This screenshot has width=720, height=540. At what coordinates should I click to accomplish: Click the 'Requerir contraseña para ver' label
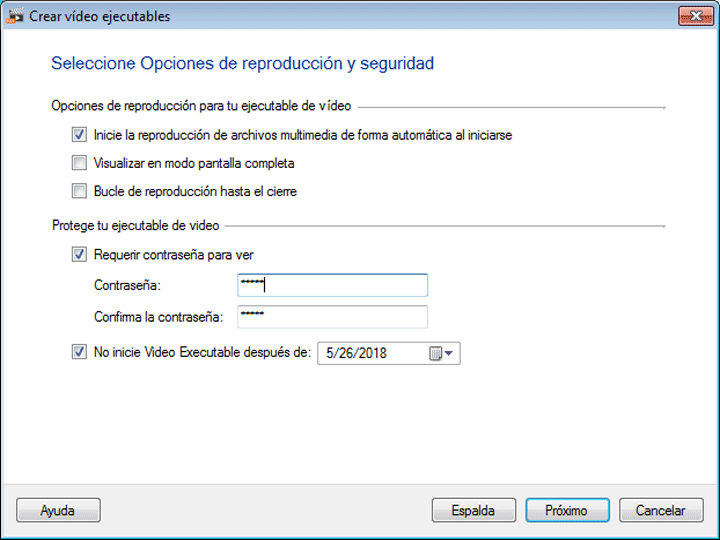click(180, 254)
